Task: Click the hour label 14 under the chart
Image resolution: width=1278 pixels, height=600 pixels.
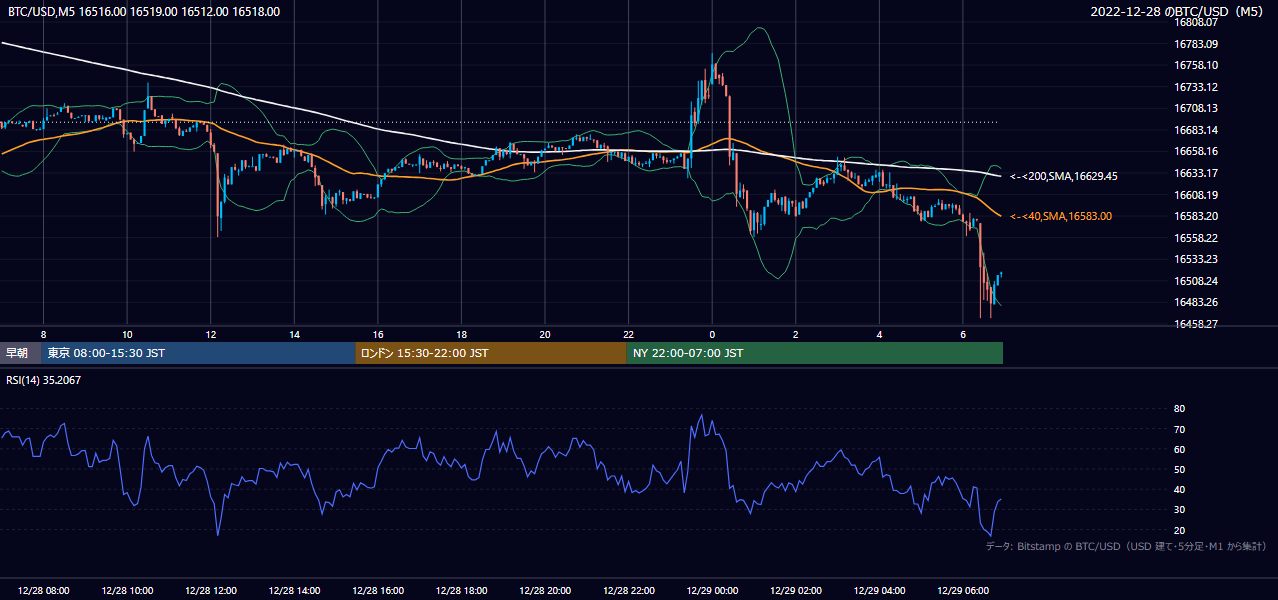Action: (294, 334)
